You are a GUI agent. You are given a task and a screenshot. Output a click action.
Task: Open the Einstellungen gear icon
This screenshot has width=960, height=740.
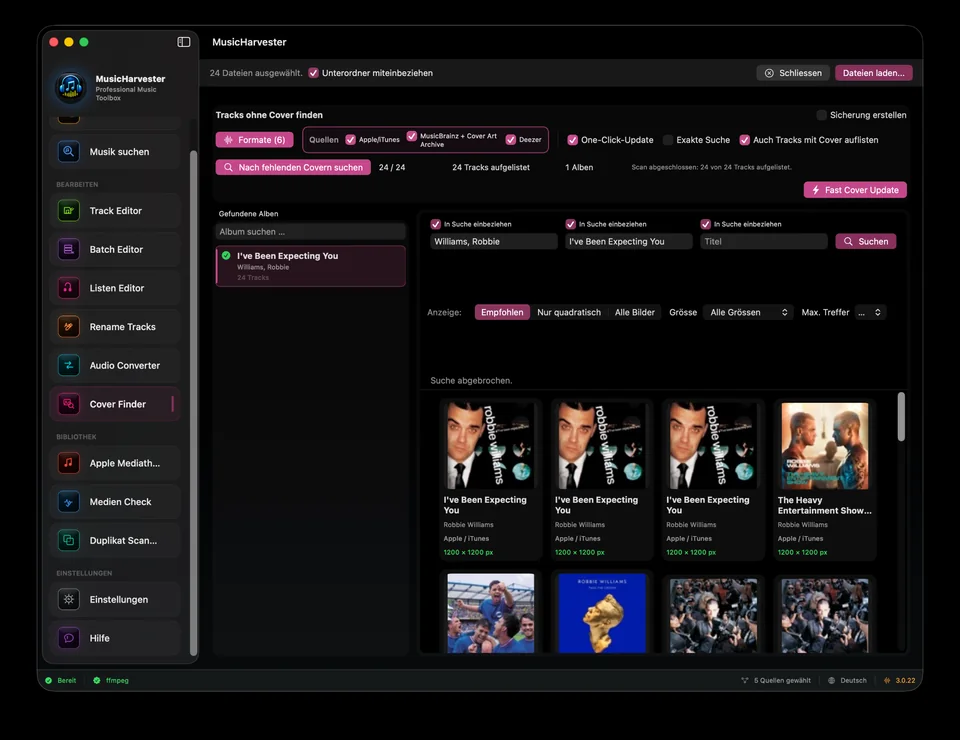click(x=69, y=599)
